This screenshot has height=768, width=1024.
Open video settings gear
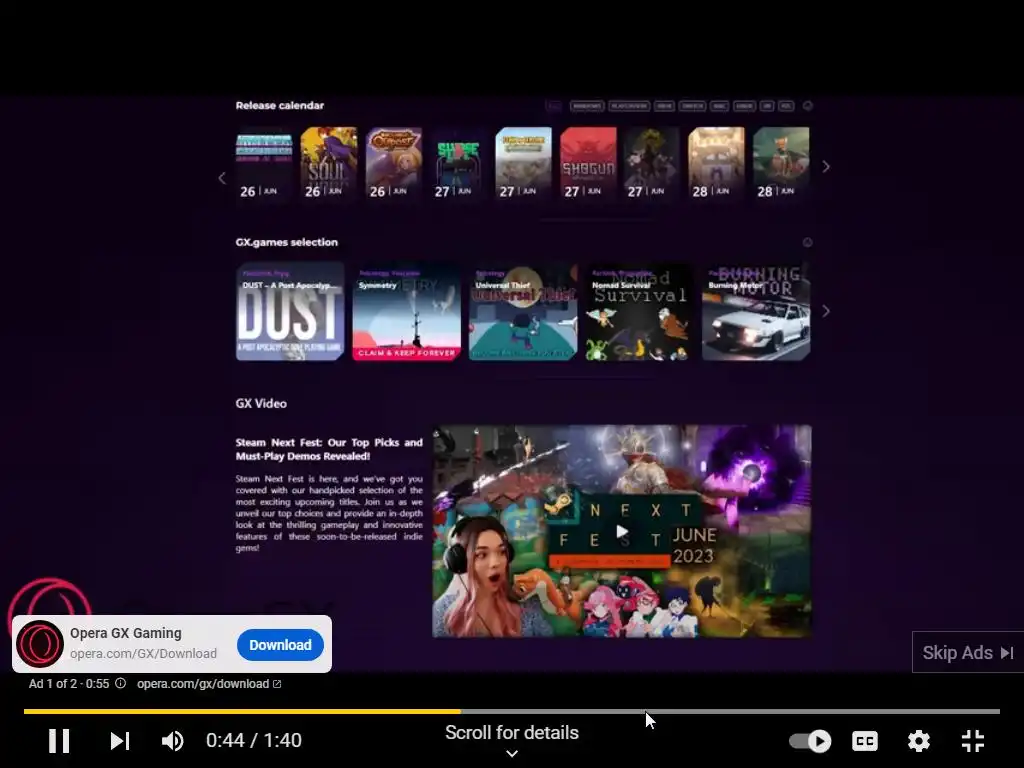click(918, 741)
